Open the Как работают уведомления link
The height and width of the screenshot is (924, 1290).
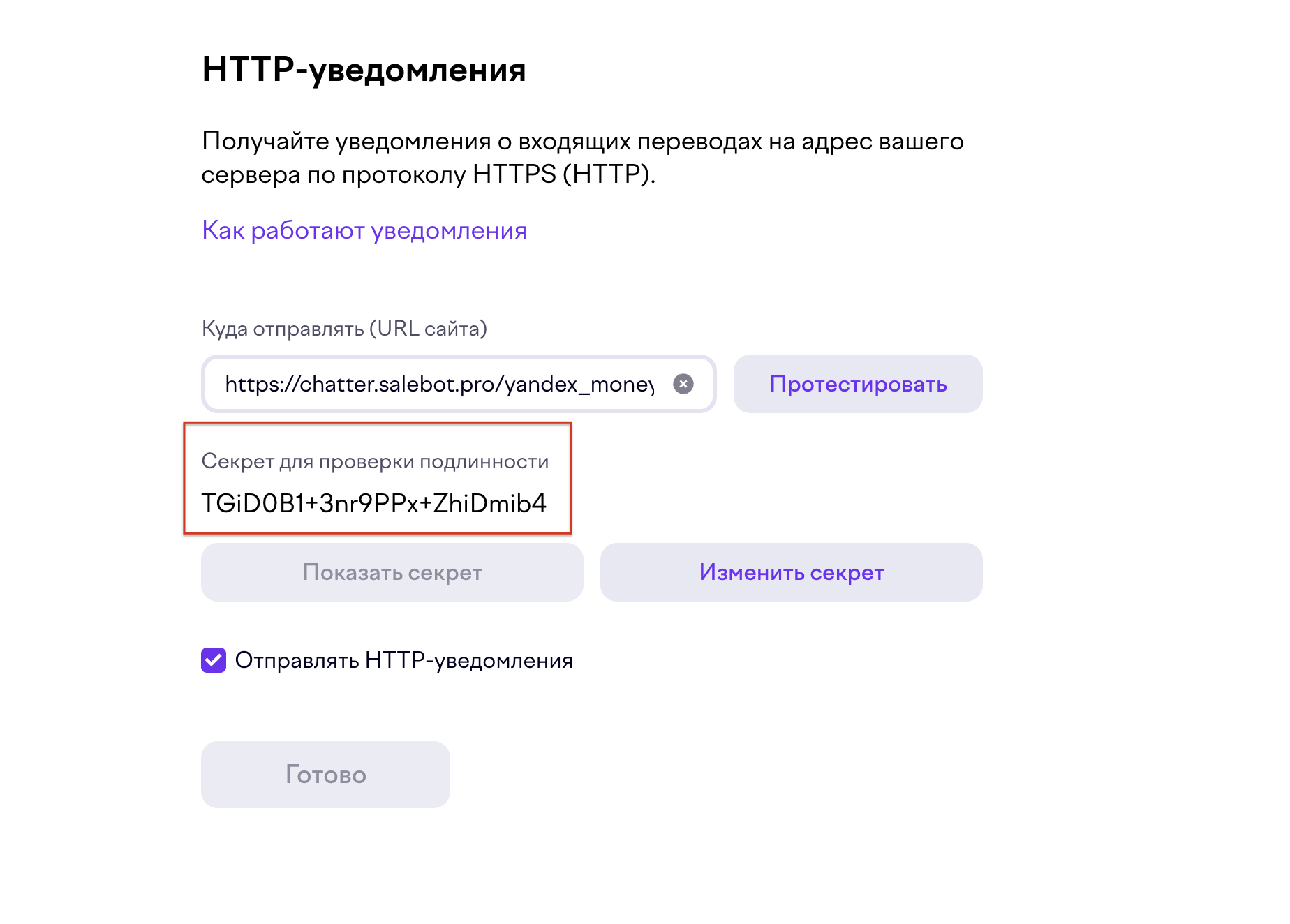[364, 230]
